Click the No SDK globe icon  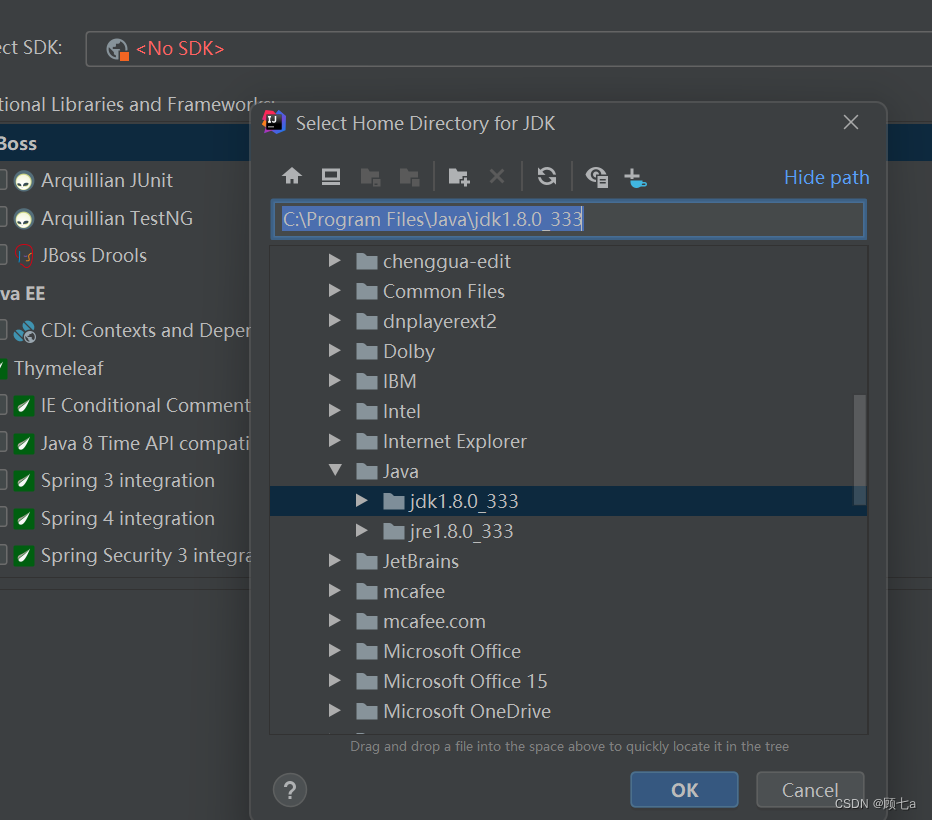tap(117, 49)
